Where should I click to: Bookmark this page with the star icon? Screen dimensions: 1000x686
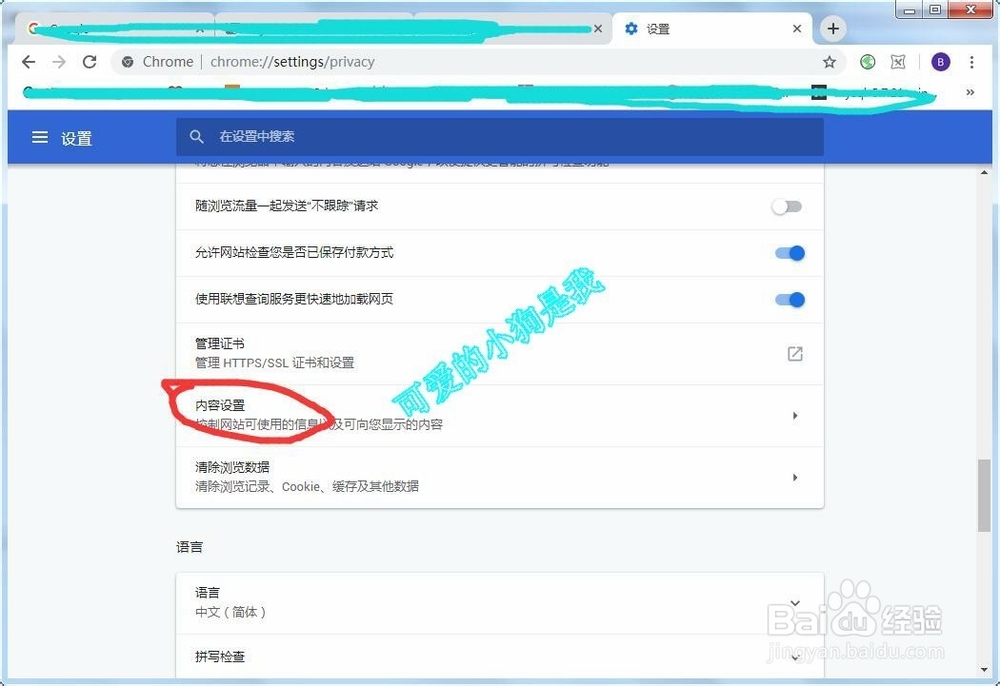[x=829, y=62]
